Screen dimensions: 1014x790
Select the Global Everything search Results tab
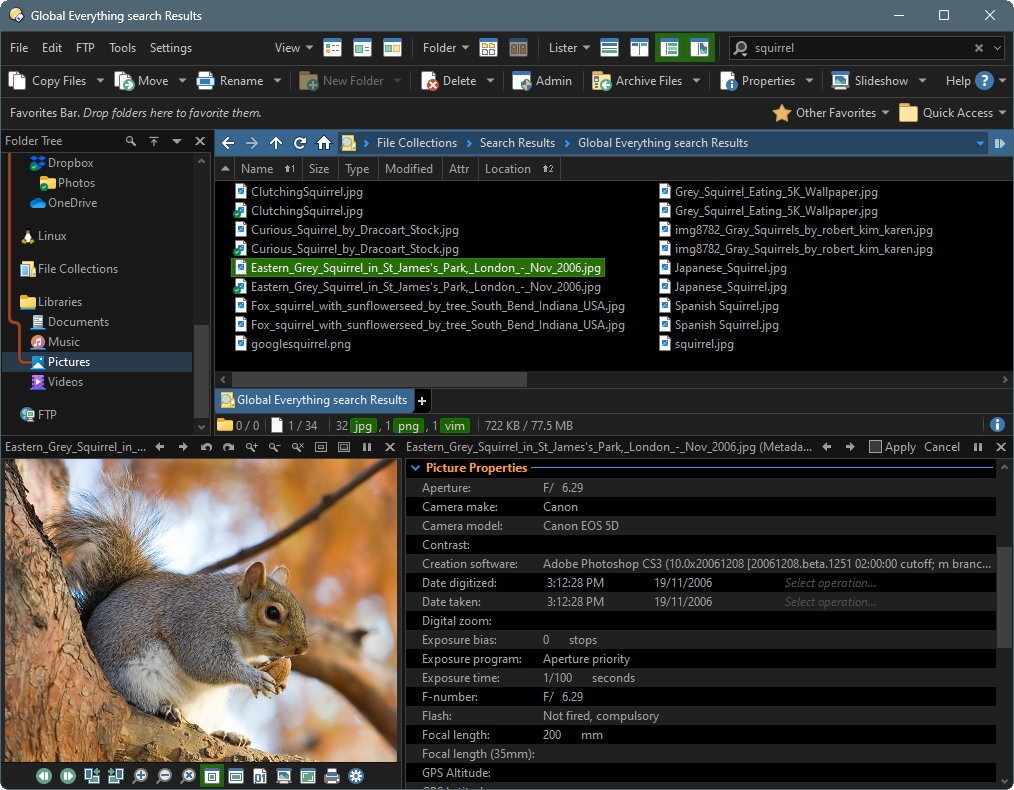313,400
